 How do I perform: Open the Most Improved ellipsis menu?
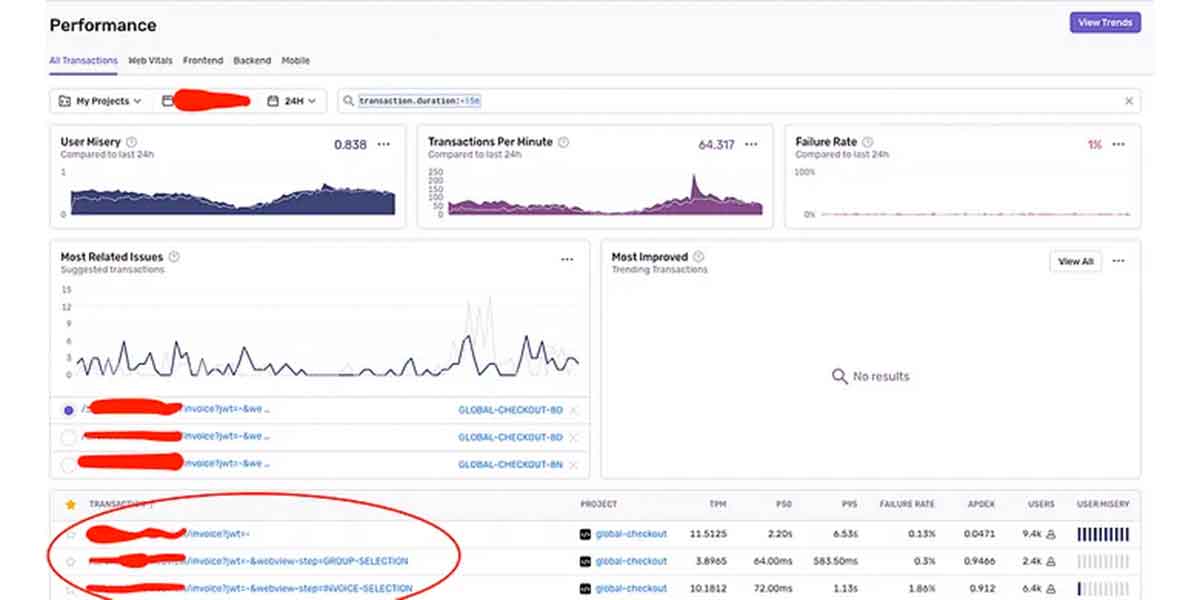coord(1118,261)
